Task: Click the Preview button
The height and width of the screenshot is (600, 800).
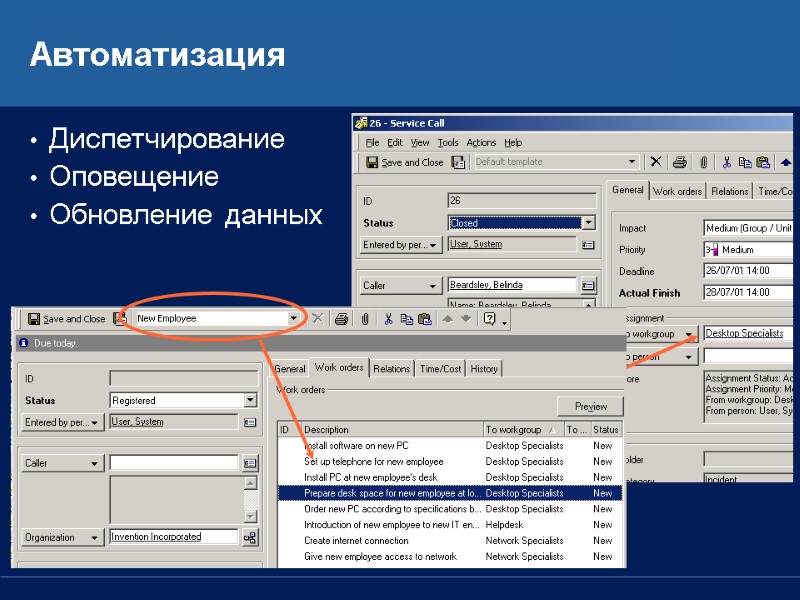Action: pos(590,407)
